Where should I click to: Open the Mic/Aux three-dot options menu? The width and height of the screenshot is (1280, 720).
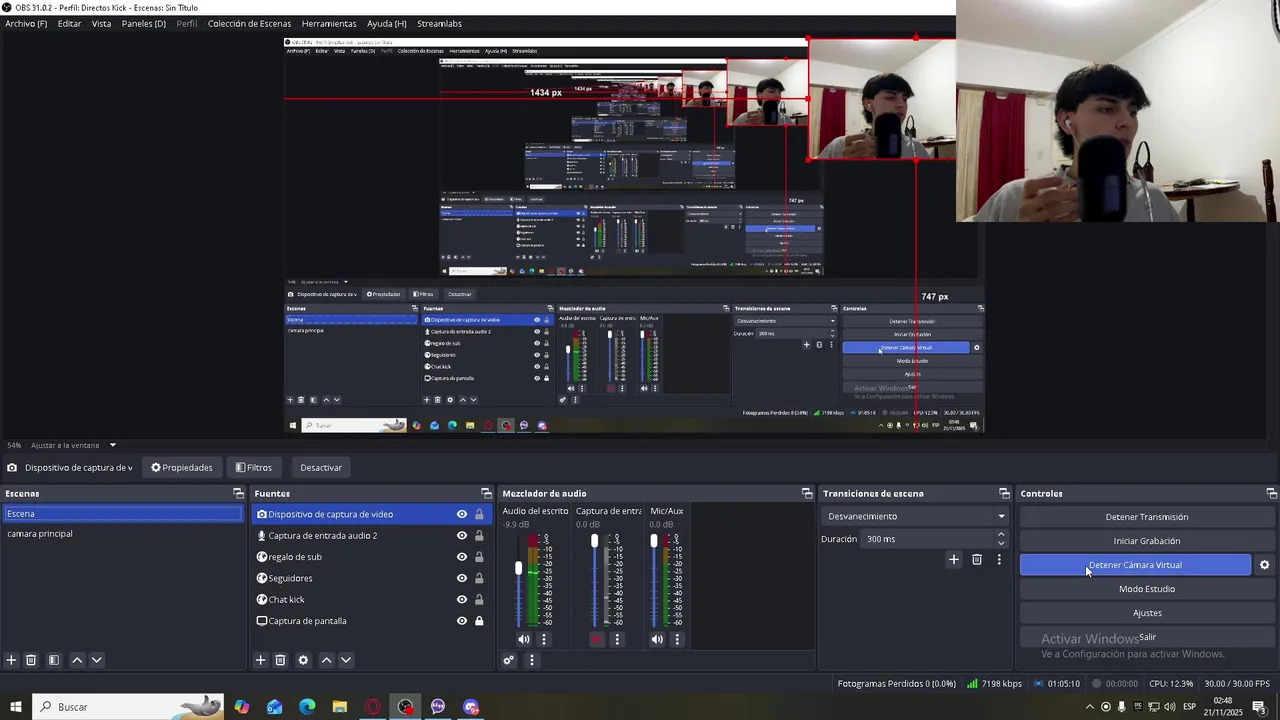tap(677, 639)
